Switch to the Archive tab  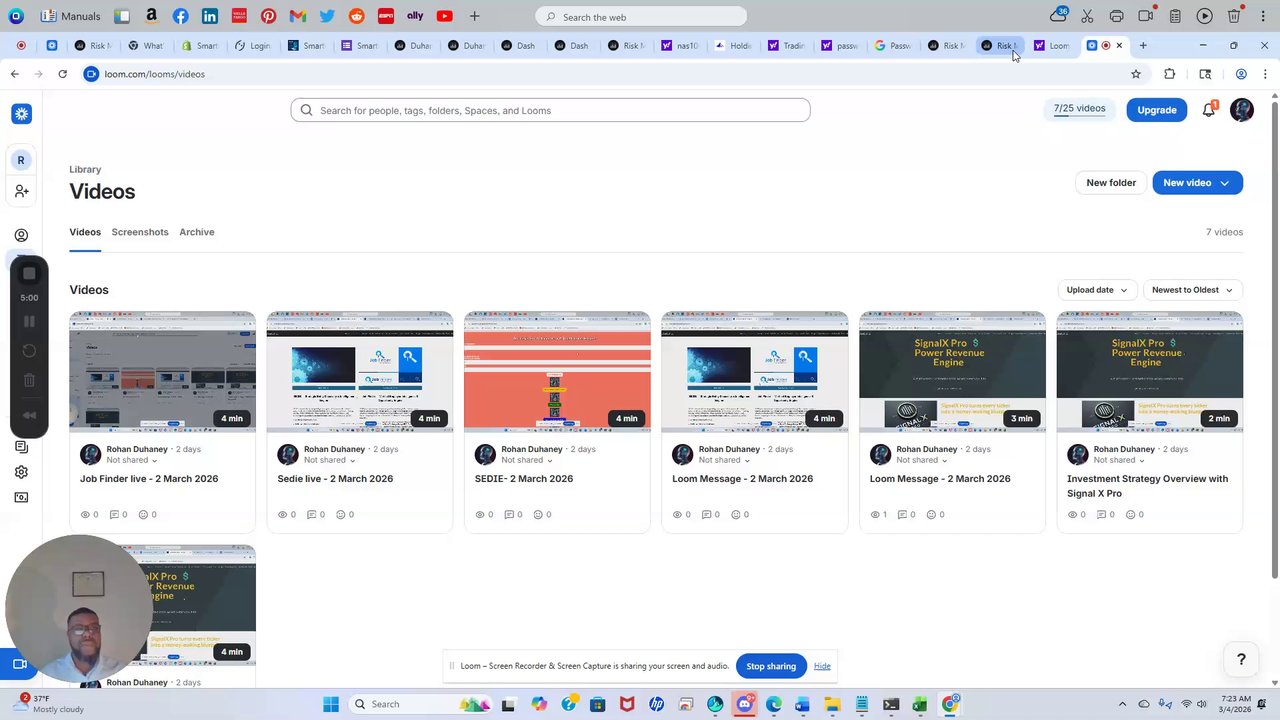pyautogui.click(x=197, y=232)
